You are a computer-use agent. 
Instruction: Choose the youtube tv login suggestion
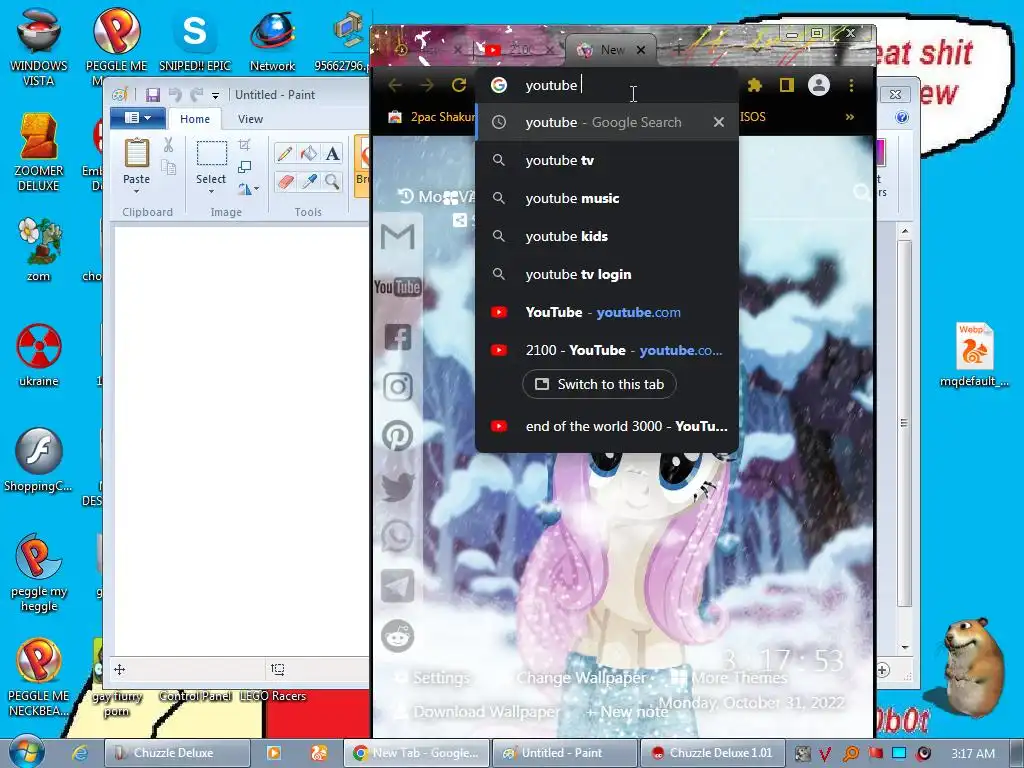[607, 274]
